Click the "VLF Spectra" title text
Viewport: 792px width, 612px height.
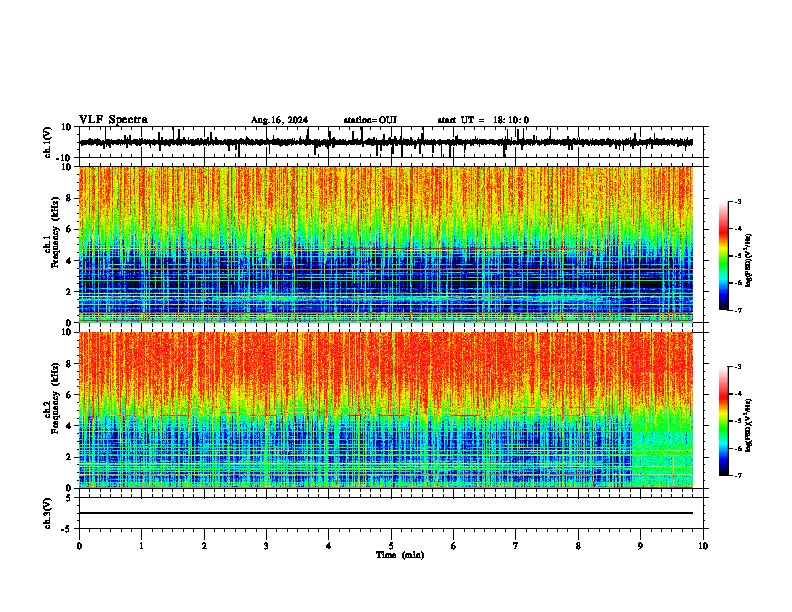tap(113, 119)
